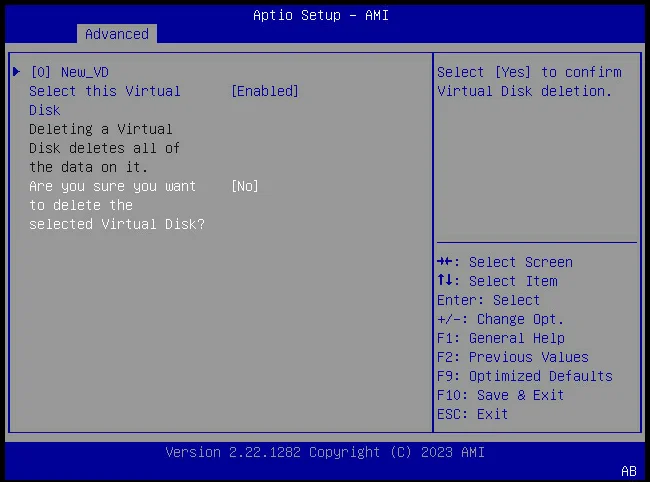Image resolution: width=650 pixels, height=482 pixels.
Task: Click the Version 2.22.1282 copyright footer
Action: pyautogui.click(x=325, y=452)
